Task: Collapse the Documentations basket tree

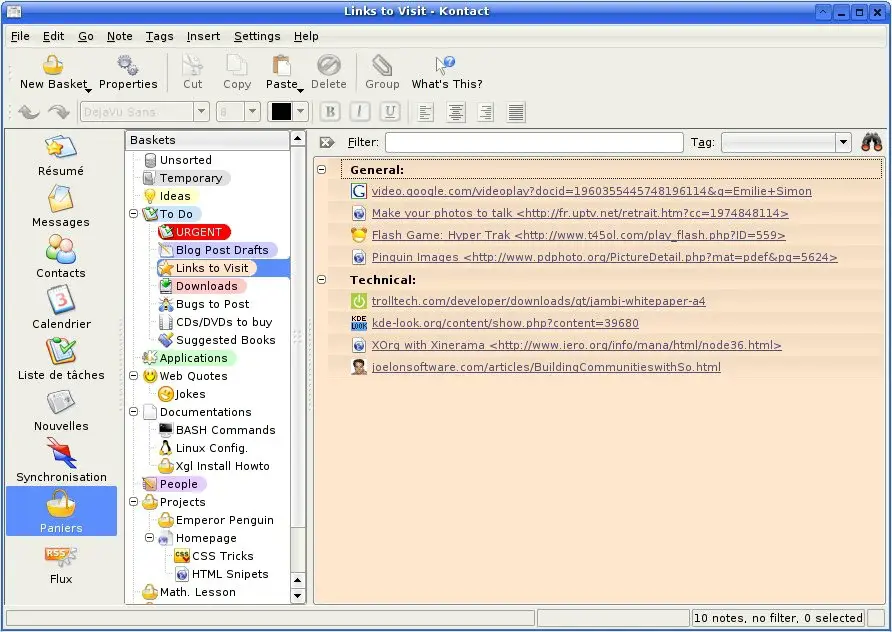Action: (134, 412)
